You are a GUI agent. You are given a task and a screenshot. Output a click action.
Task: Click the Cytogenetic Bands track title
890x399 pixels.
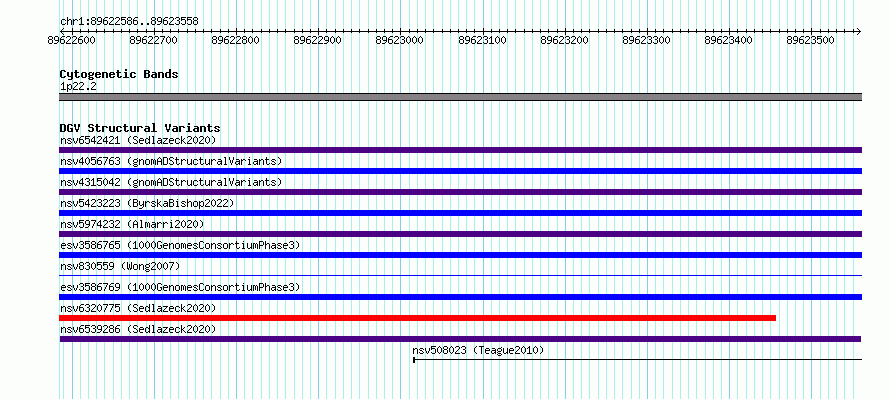click(119, 74)
